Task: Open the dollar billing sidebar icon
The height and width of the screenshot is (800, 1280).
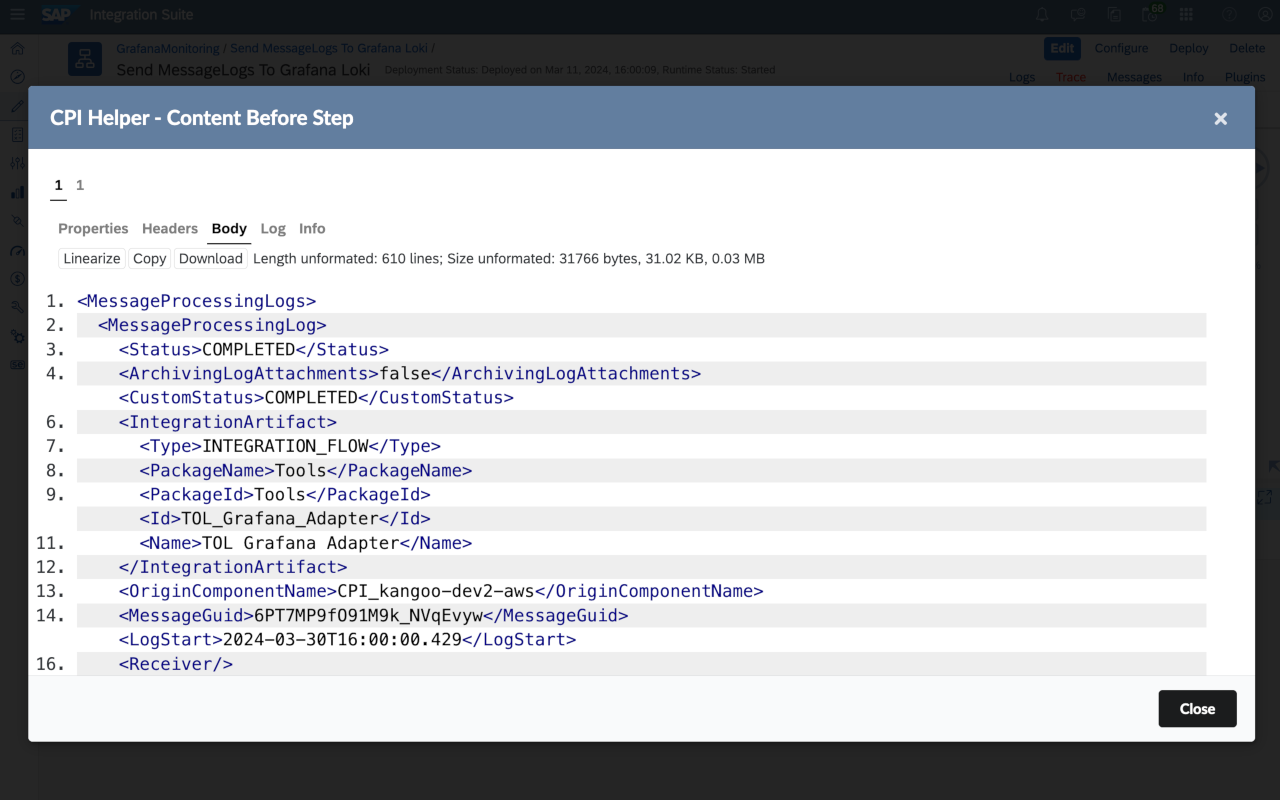Action: [16, 279]
